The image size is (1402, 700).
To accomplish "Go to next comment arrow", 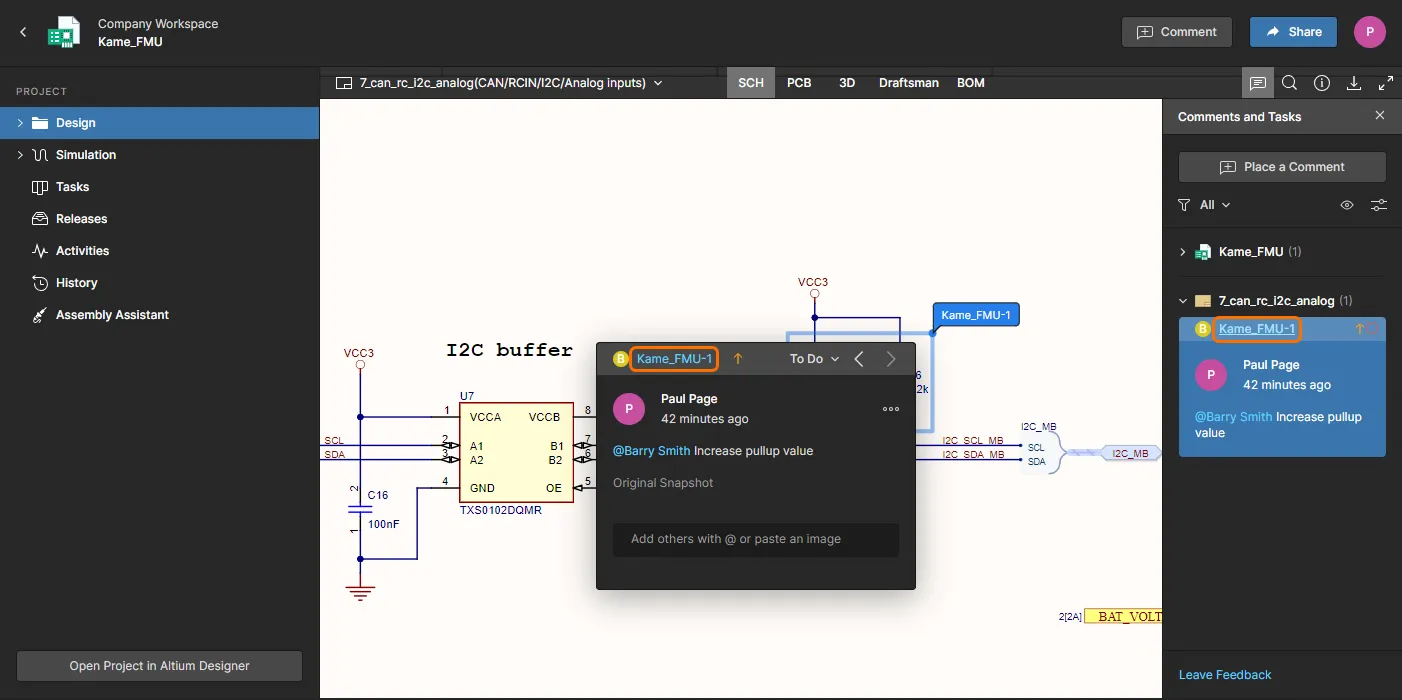I will point(891,359).
